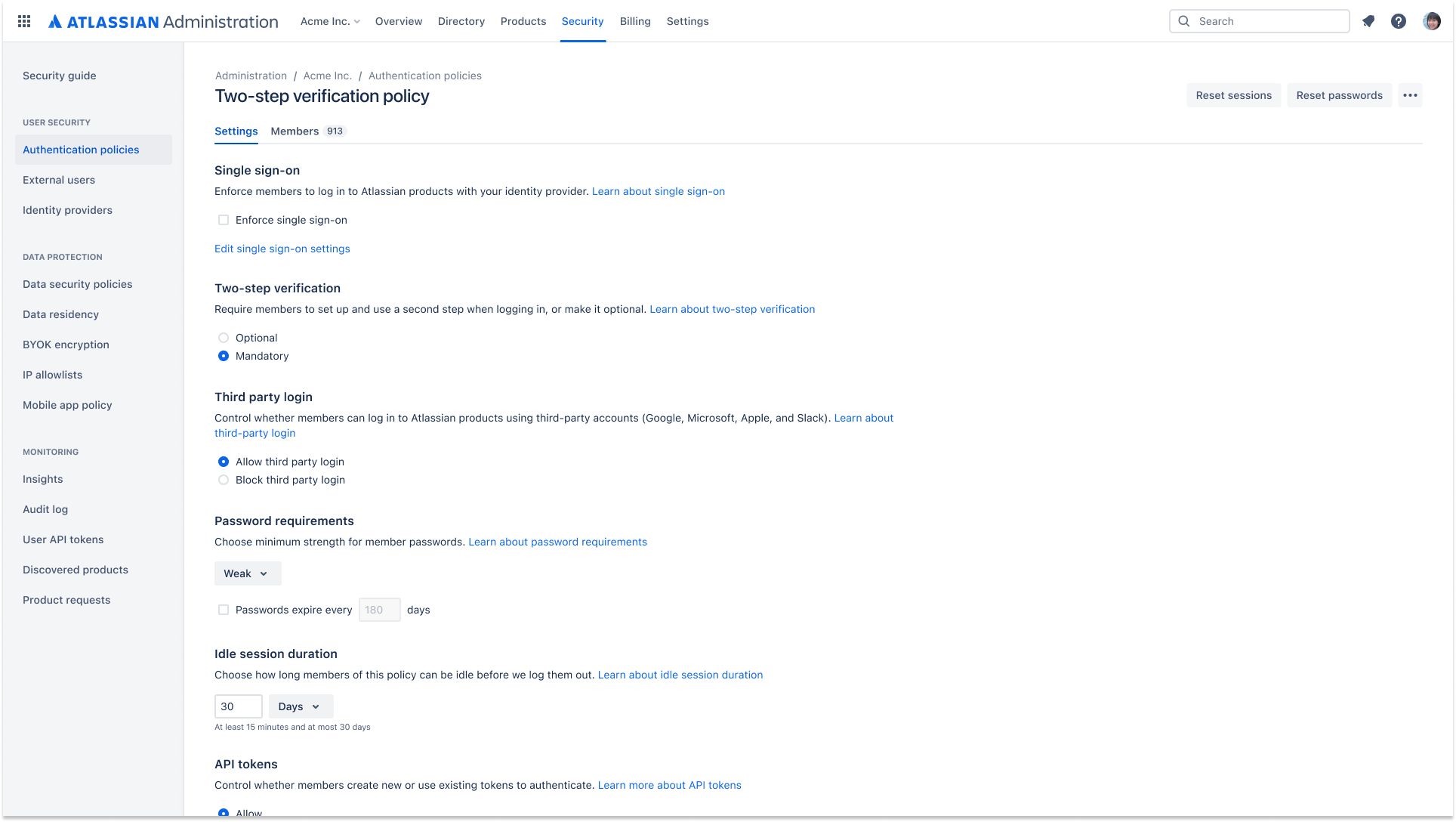Click the Acme Inc. dropdown chevron icon
This screenshot has width=1456, height=822.
(x=356, y=22)
